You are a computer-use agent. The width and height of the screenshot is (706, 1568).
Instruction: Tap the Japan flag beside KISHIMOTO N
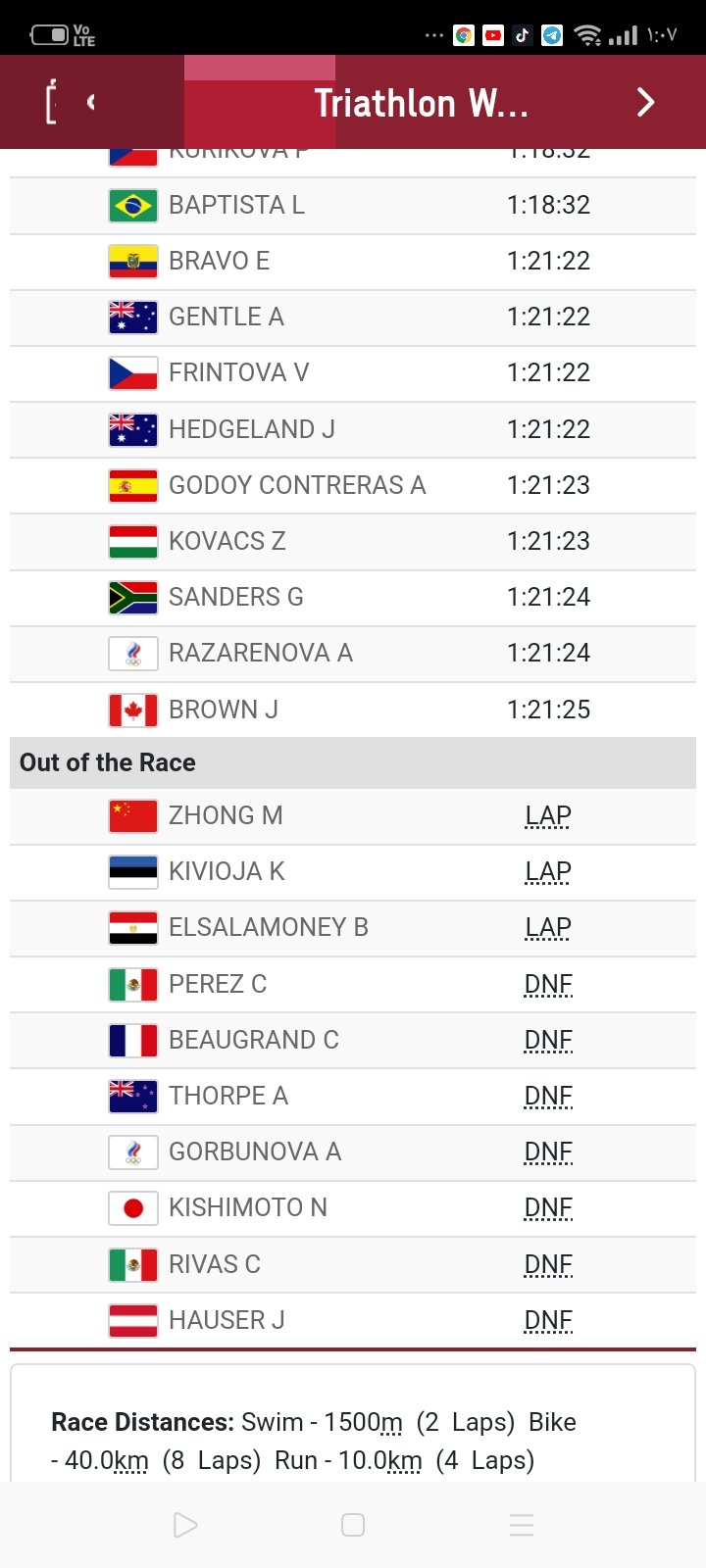(133, 1208)
